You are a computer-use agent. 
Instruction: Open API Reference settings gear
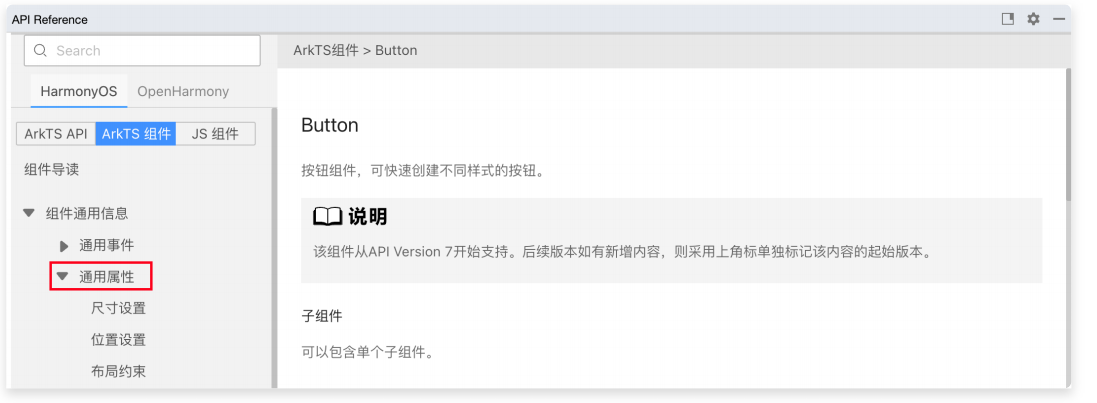click(x=1033, y=19)
